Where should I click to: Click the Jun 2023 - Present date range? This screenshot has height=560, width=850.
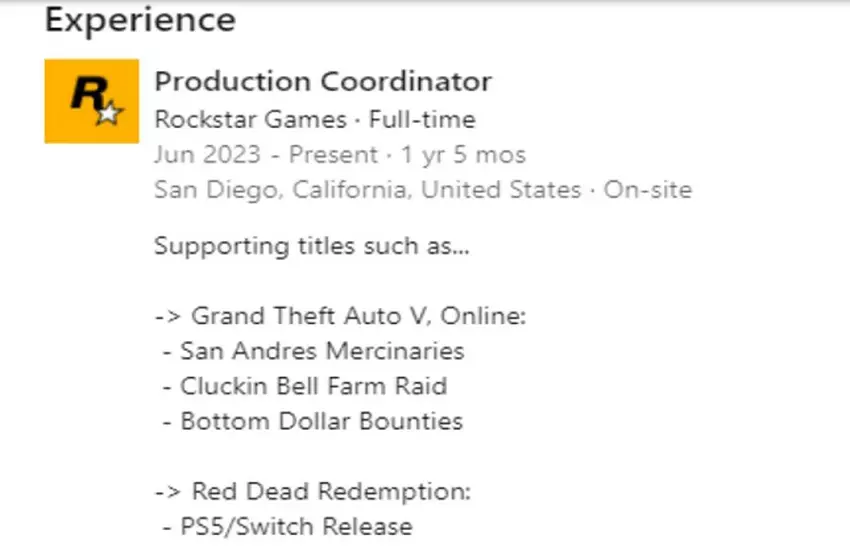tap(266, 155)
